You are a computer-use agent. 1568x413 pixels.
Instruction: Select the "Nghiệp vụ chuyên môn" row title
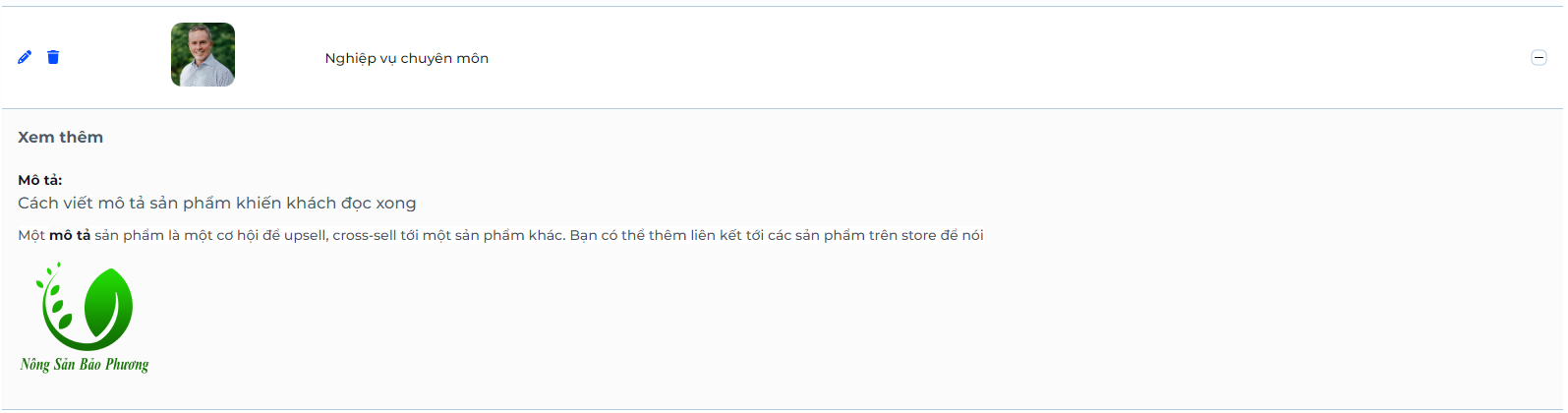point(407,58)
